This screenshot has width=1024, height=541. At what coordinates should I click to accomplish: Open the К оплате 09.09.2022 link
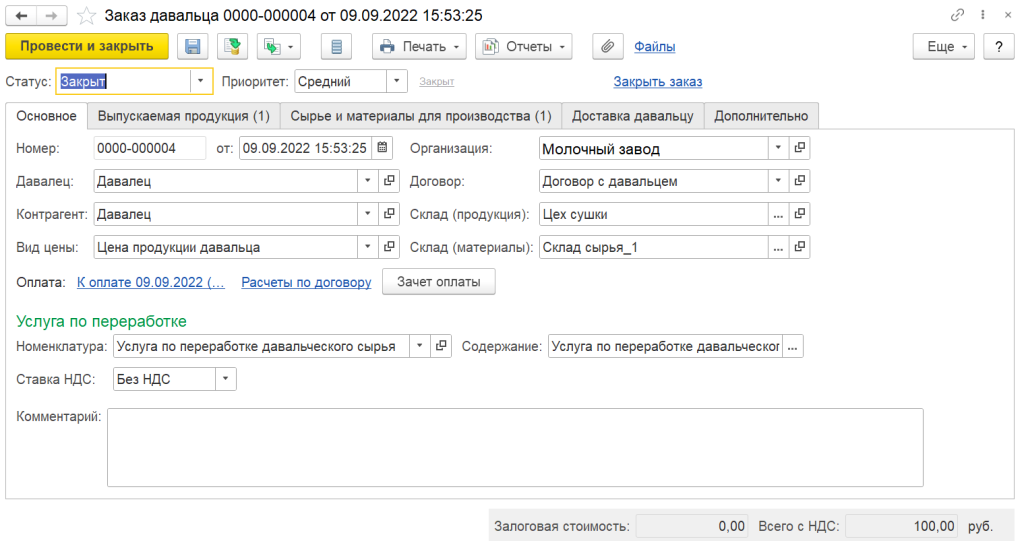click(x=151, y=282)
